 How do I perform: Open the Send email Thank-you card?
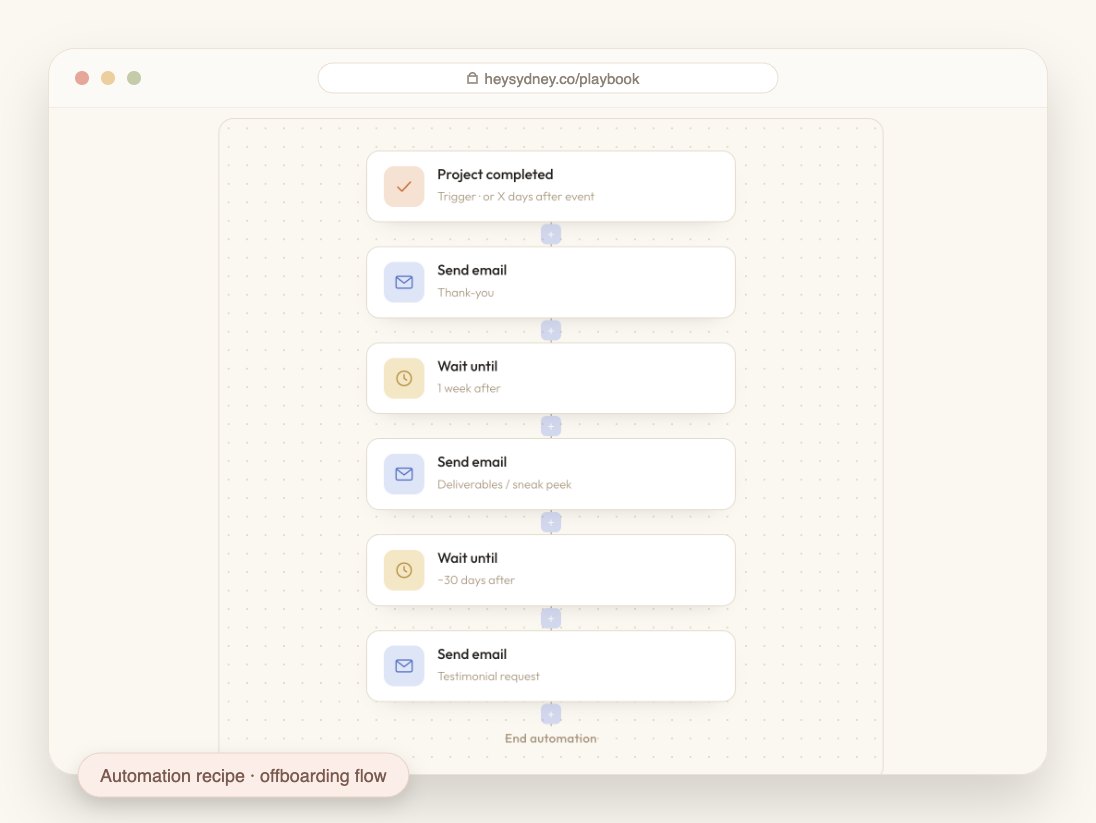[551, 282]
